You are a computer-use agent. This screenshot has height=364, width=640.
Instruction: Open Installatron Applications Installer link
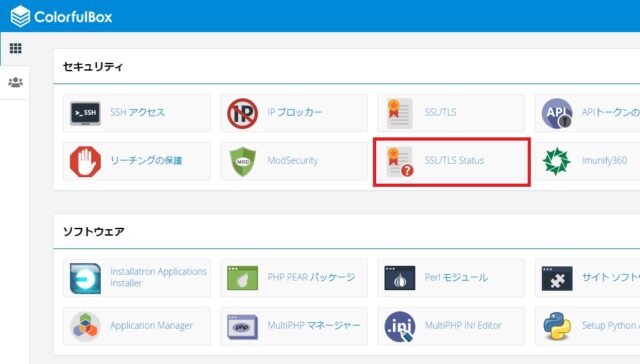(x=158, y=277)
